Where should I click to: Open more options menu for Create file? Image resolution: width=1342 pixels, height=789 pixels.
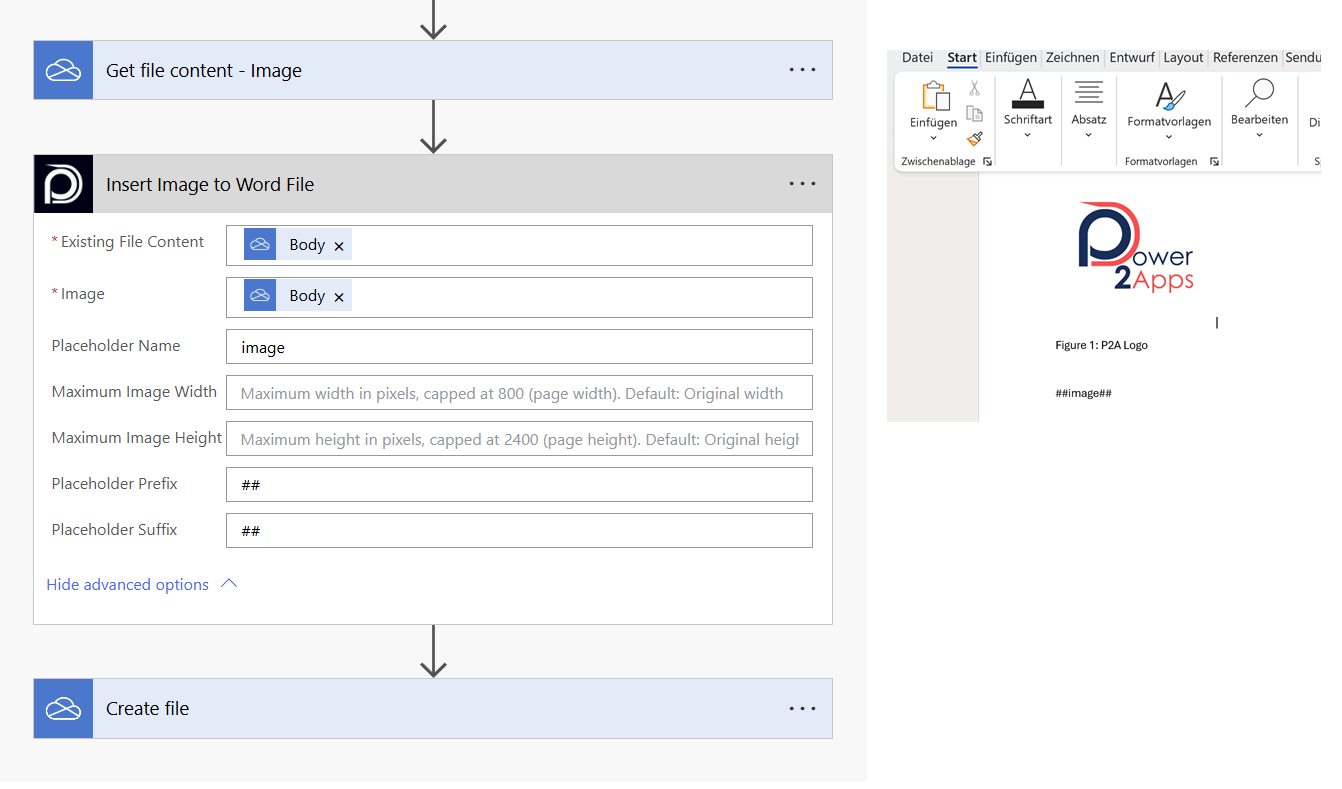click(x=802, y=709)
